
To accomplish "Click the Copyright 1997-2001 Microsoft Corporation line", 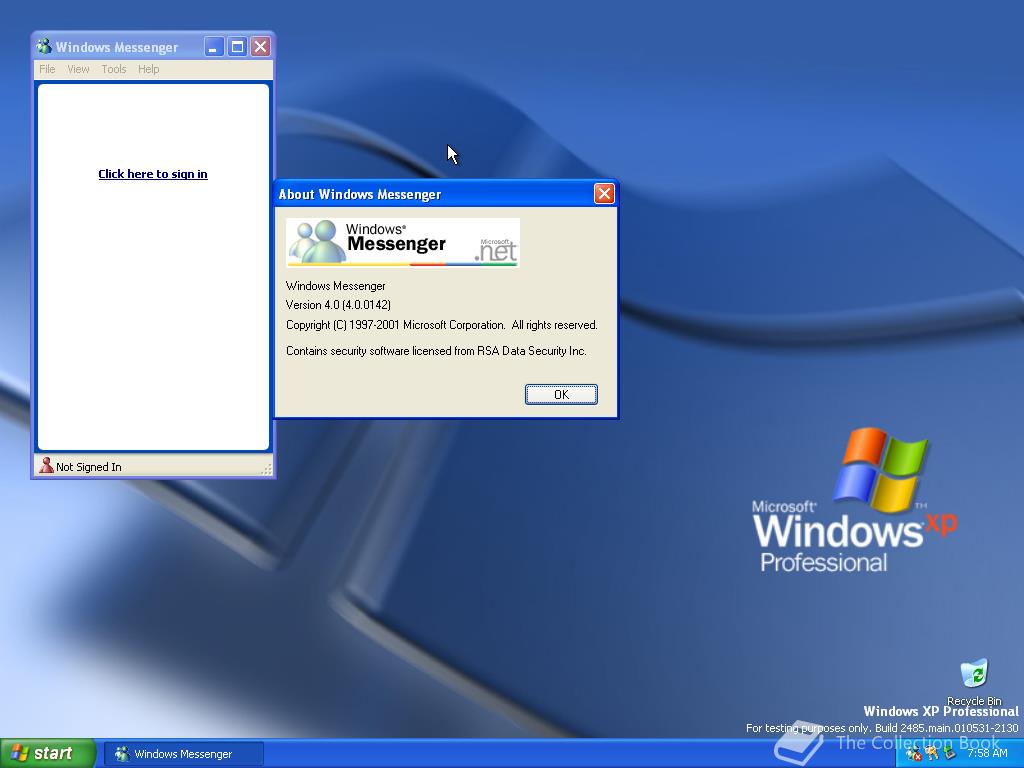I will (x=441, y=325).
